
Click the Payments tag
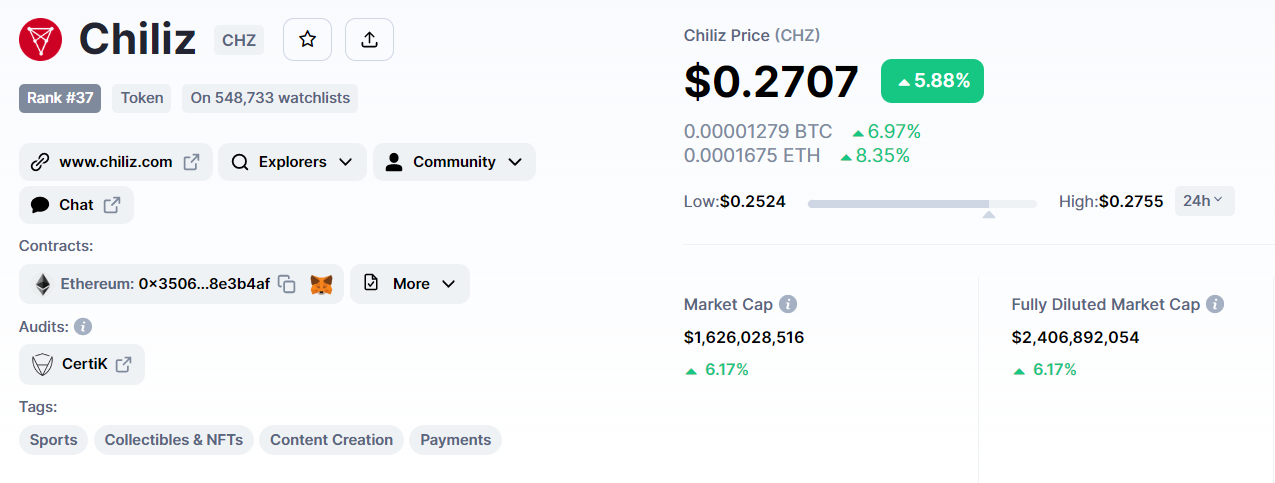point(456,440)
